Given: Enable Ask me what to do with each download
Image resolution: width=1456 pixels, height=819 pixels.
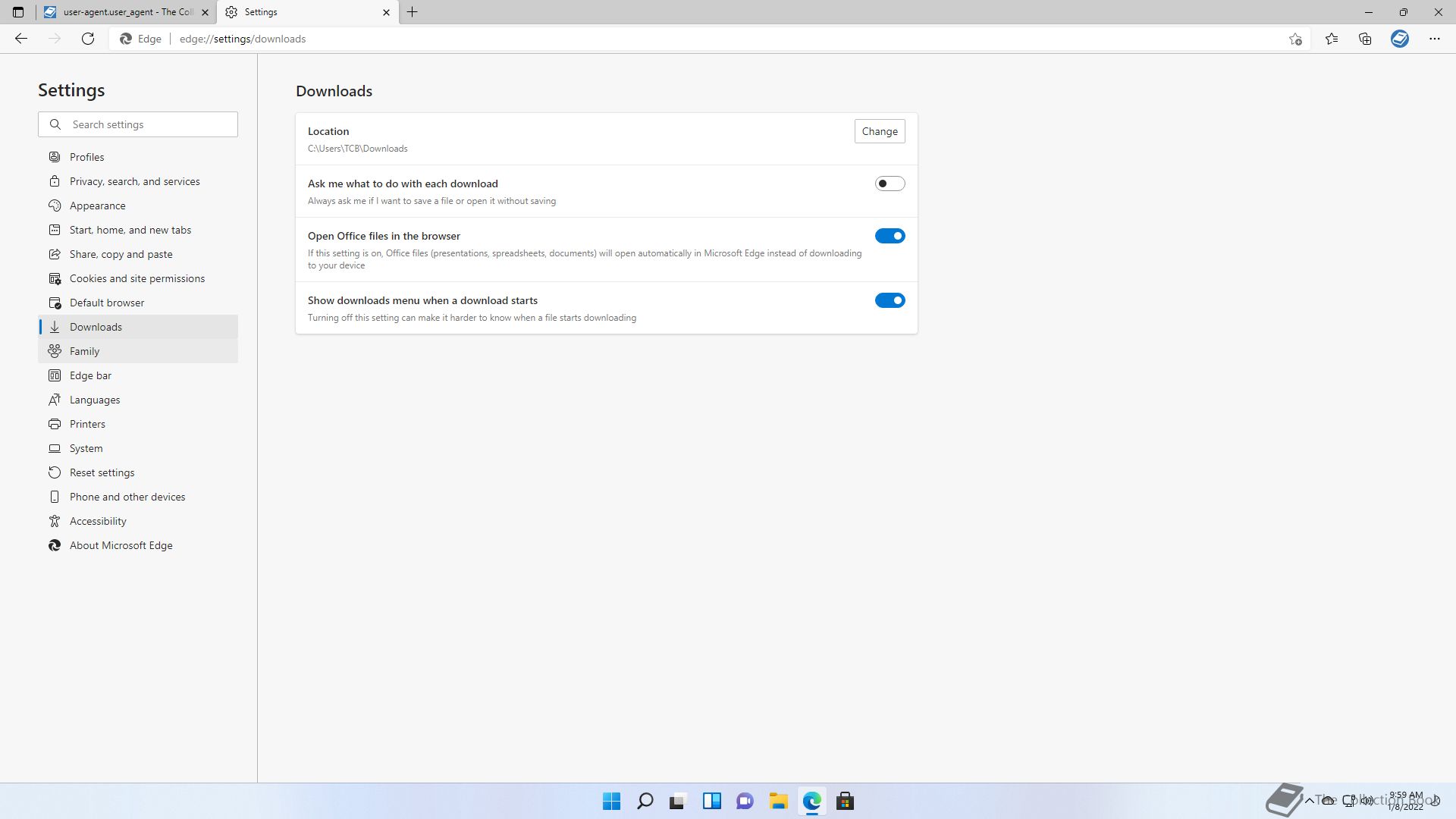Looking at the screenshot, I should click(x=890, y=184).
